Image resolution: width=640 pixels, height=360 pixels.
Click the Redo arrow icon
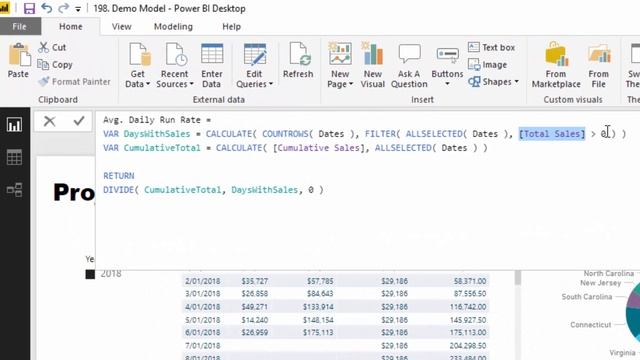point(63,8)
